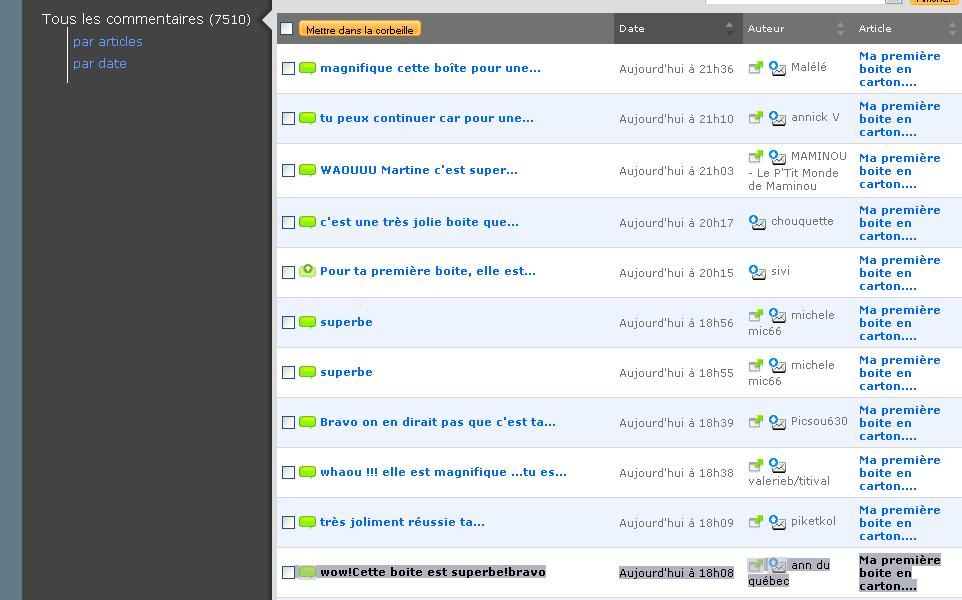The height and width of the screenshot is (600, 962).
Task: Click 'Date' column header text
Action: [x=631, y=28]
